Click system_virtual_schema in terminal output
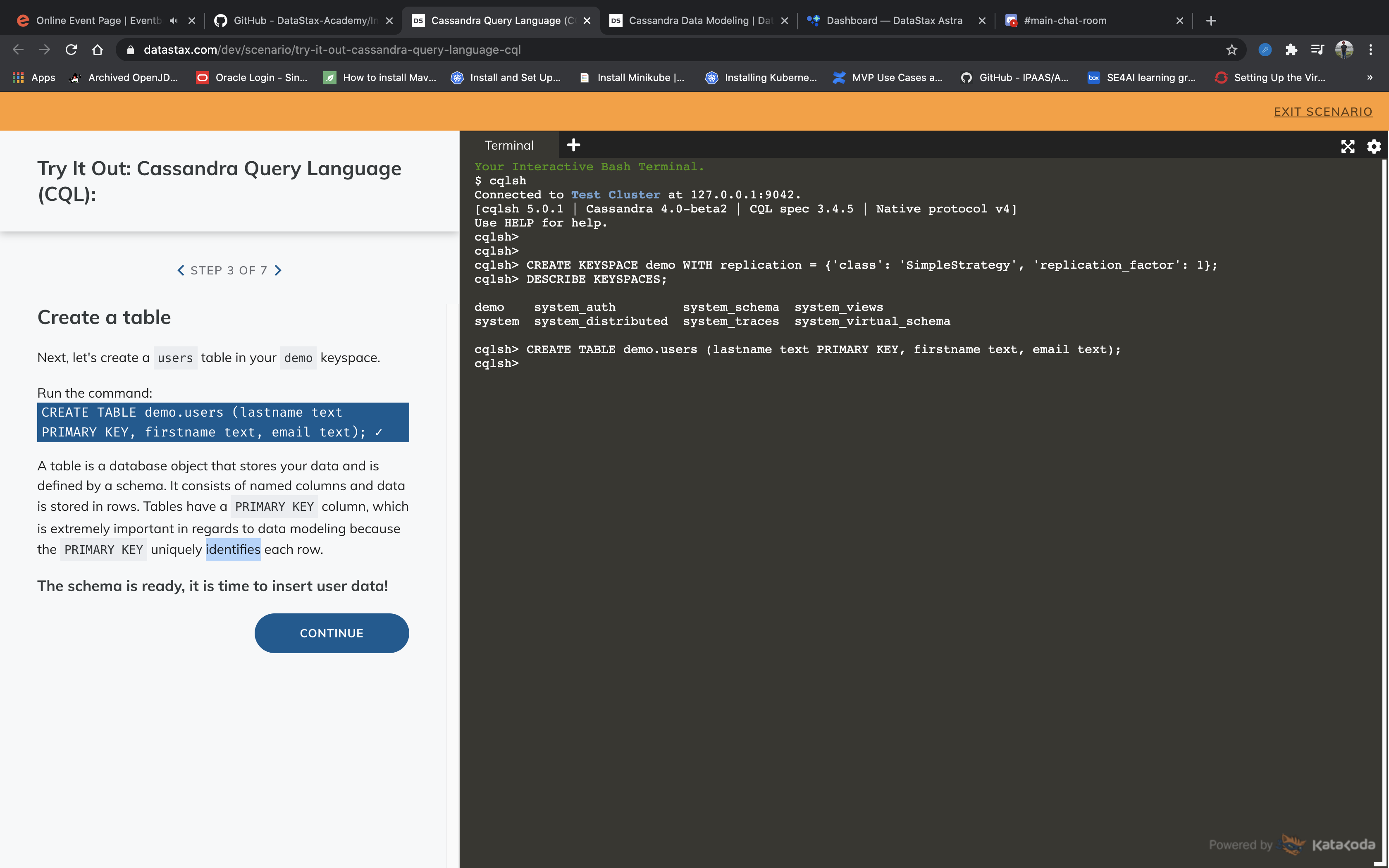Image resolution: width=1389 pixels, height=868 pixels. [x=872, y=322]
